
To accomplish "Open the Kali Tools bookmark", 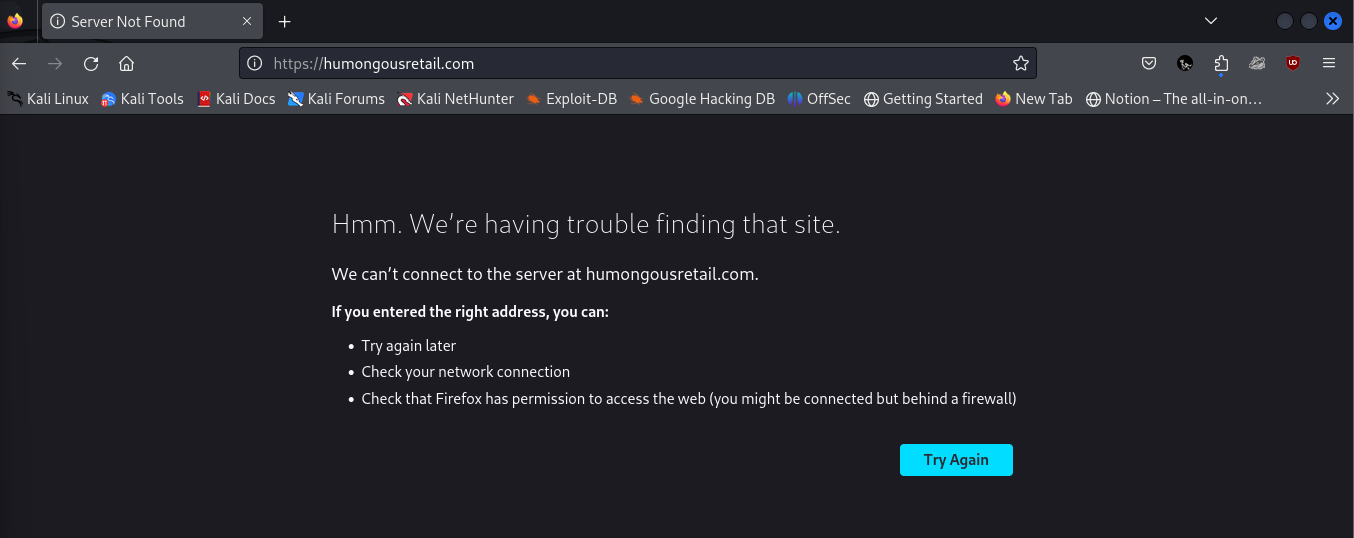I will (x=142, y=99).
